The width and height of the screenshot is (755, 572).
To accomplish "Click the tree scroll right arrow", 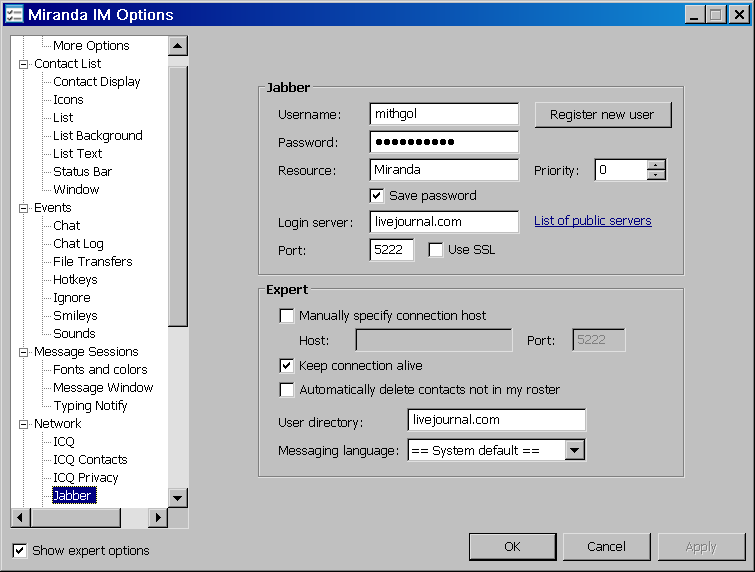I will point(158,518).
